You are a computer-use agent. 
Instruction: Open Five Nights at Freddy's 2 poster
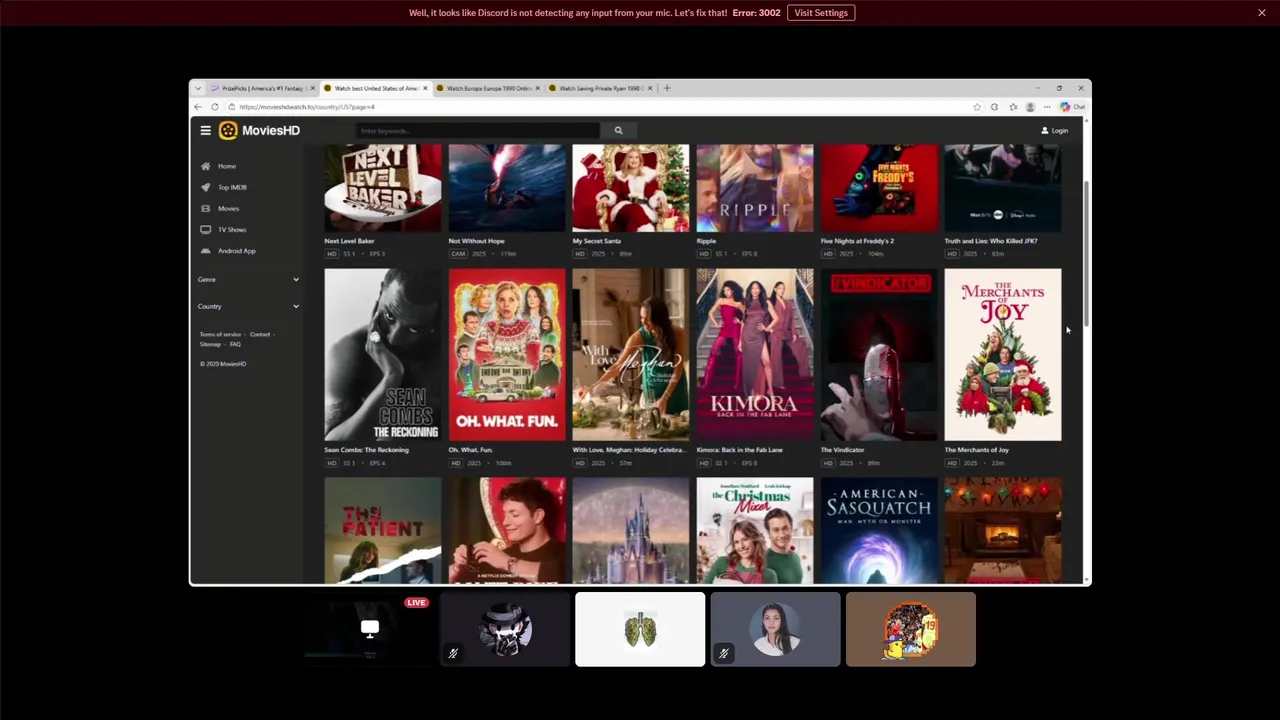[x=878, y=188]
